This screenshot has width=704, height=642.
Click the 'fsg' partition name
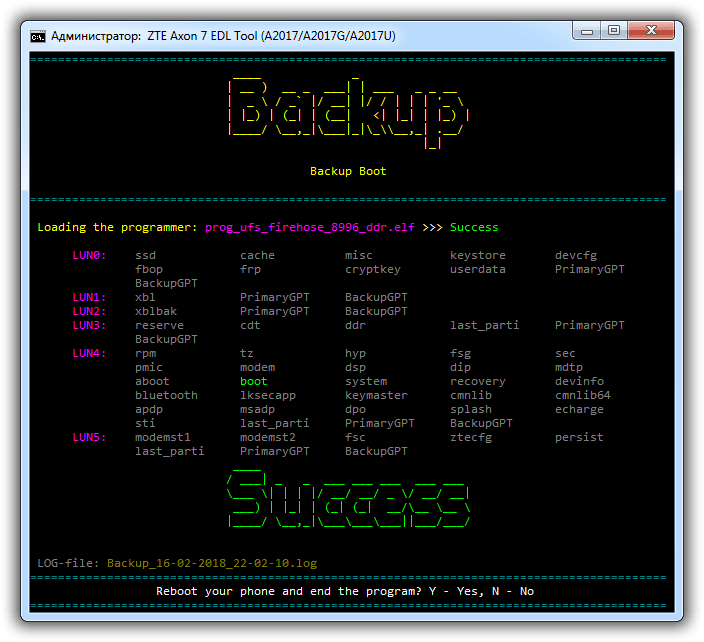pos(461,353)
